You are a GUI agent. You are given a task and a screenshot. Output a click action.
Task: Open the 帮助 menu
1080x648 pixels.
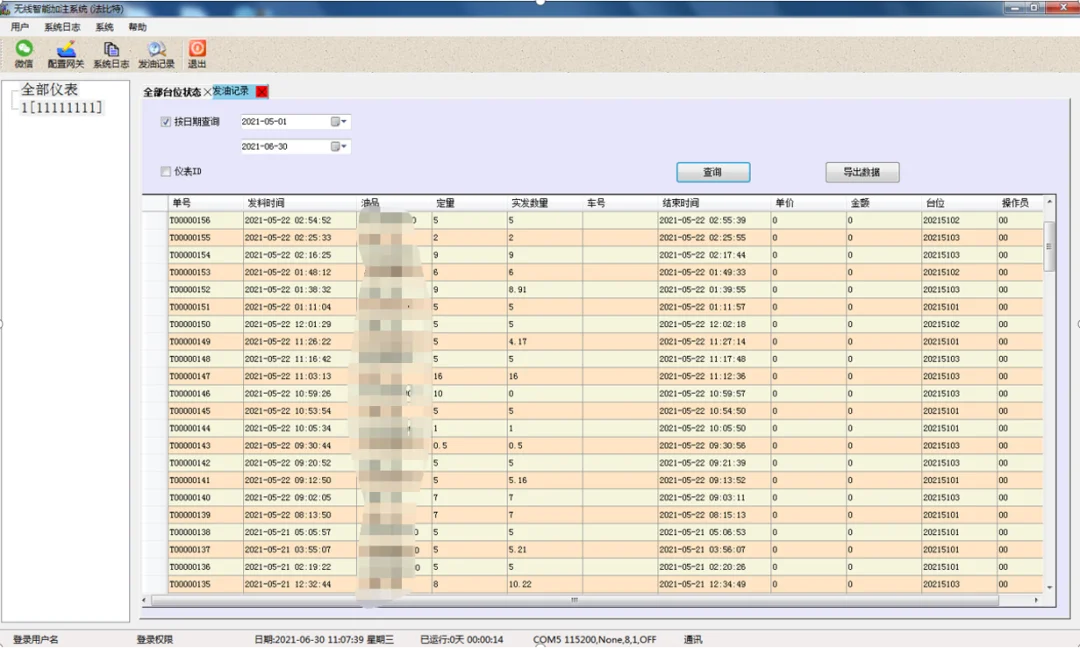[x=137, y=27]
